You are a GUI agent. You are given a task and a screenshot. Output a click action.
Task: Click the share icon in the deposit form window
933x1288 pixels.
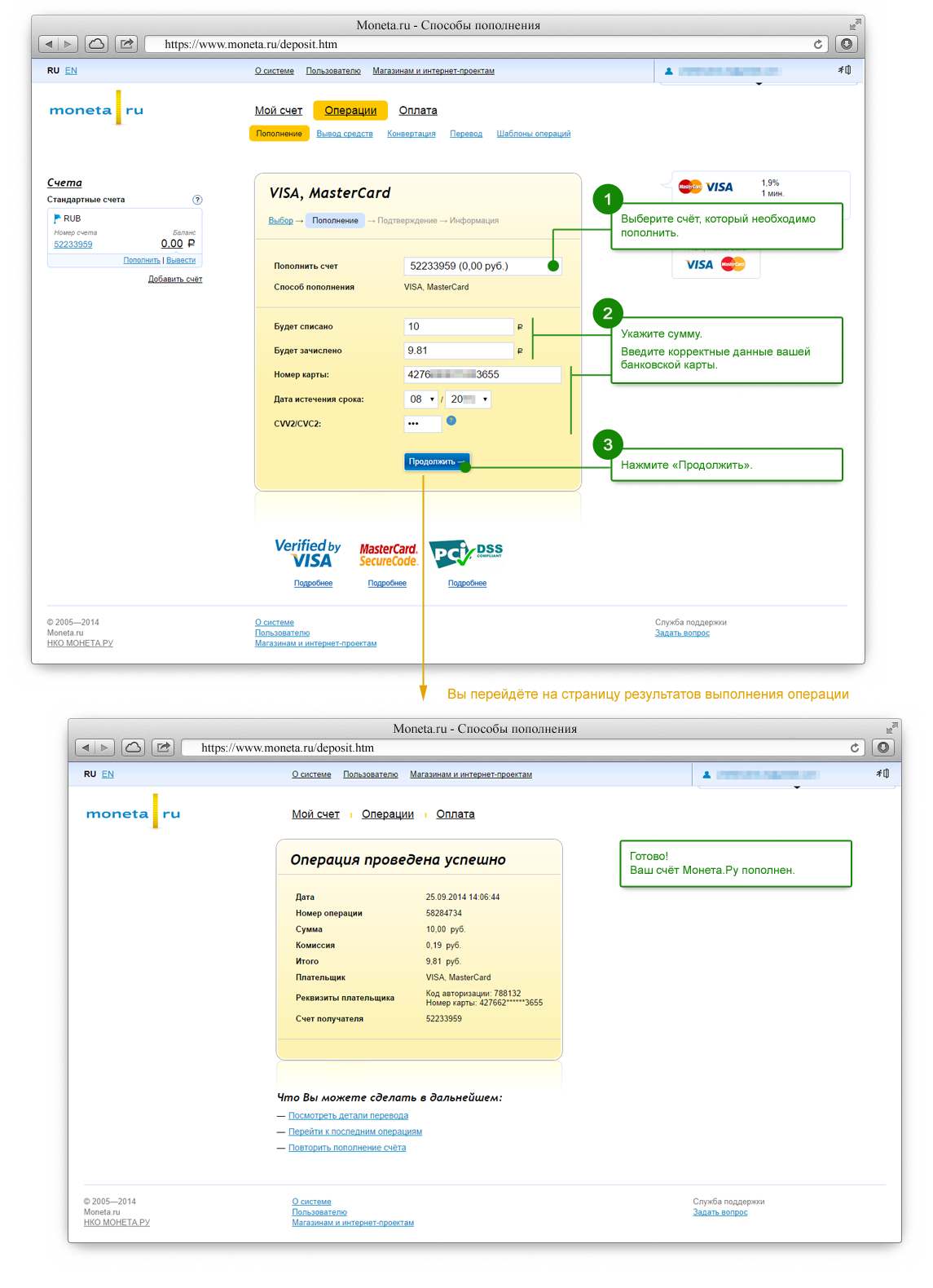tap(126, 44)
